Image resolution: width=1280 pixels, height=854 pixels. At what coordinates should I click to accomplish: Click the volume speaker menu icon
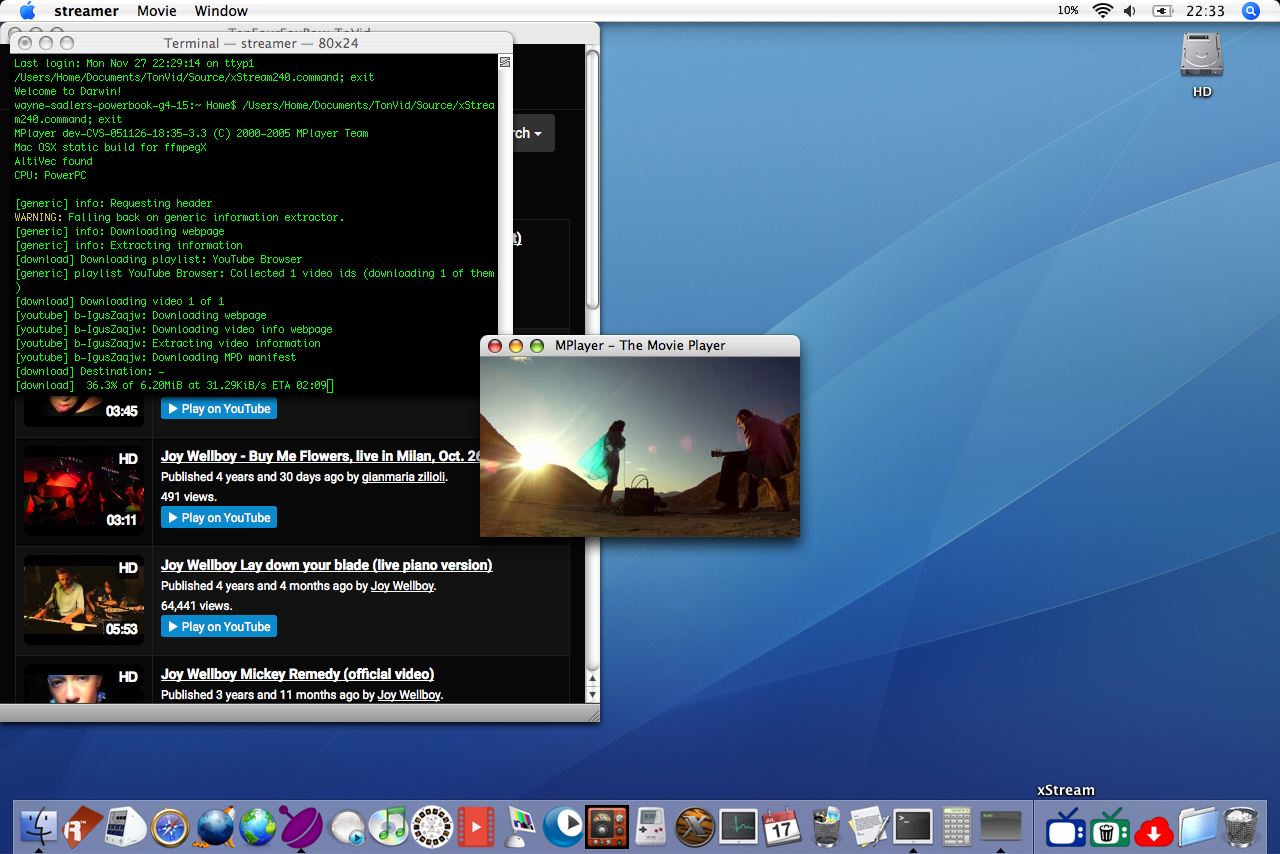click(x=1130, y=11)
